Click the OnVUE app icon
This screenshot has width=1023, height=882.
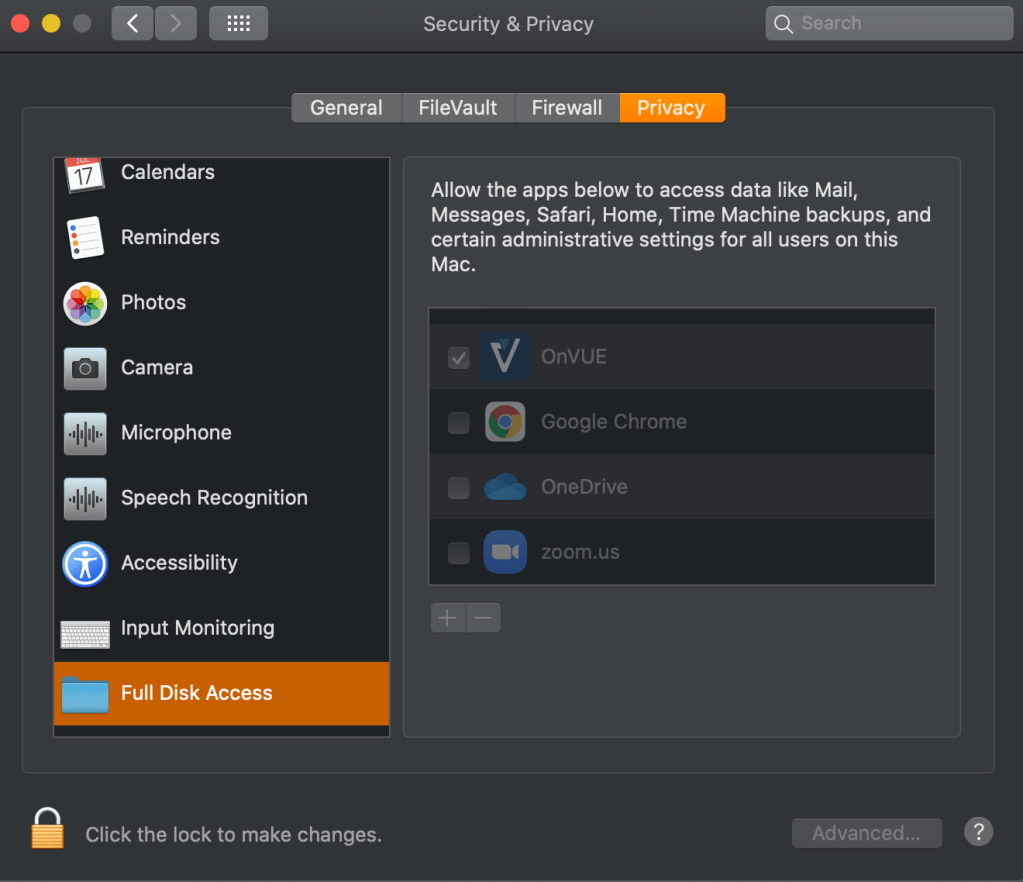point(505,357)
